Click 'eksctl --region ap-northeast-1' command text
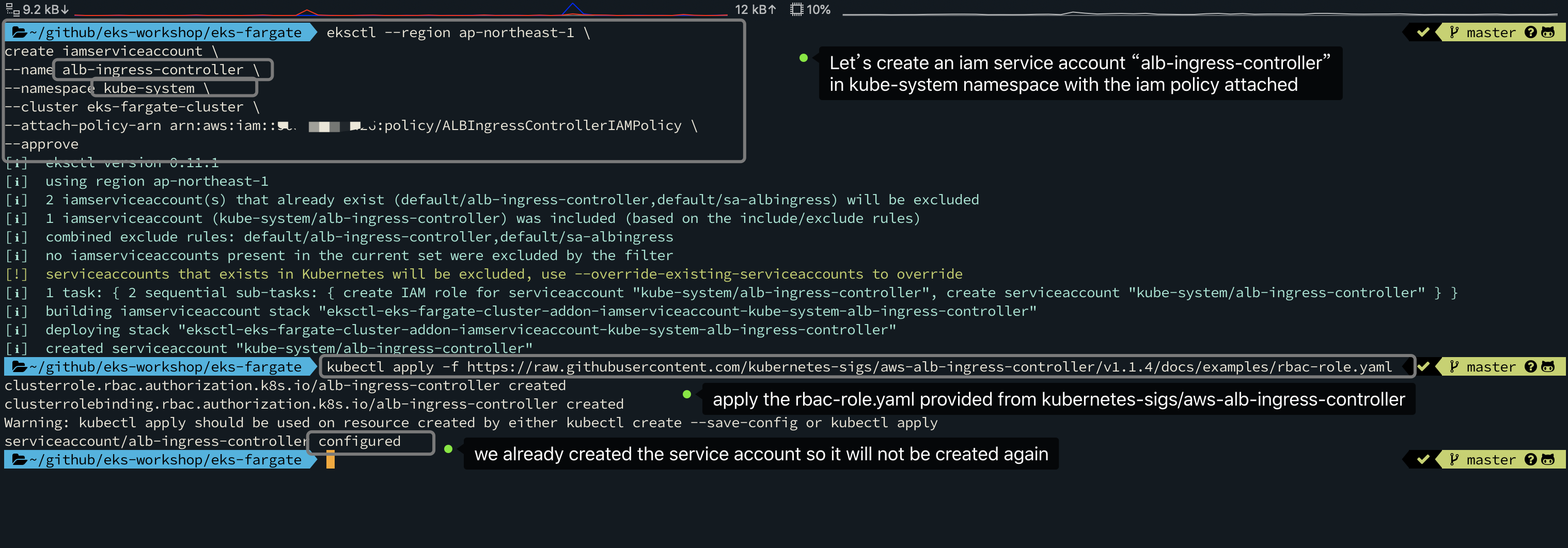 click(x=450, y=33)
